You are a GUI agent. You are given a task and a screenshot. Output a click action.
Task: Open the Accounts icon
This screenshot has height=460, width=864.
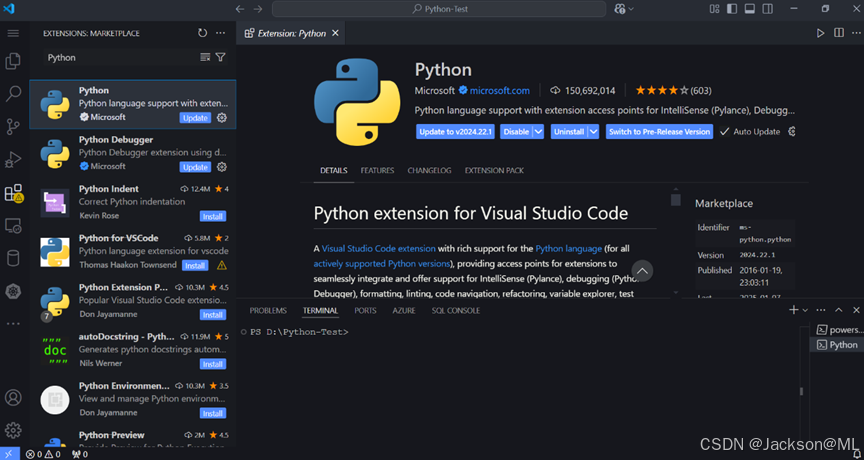click(x=13, y=397)
